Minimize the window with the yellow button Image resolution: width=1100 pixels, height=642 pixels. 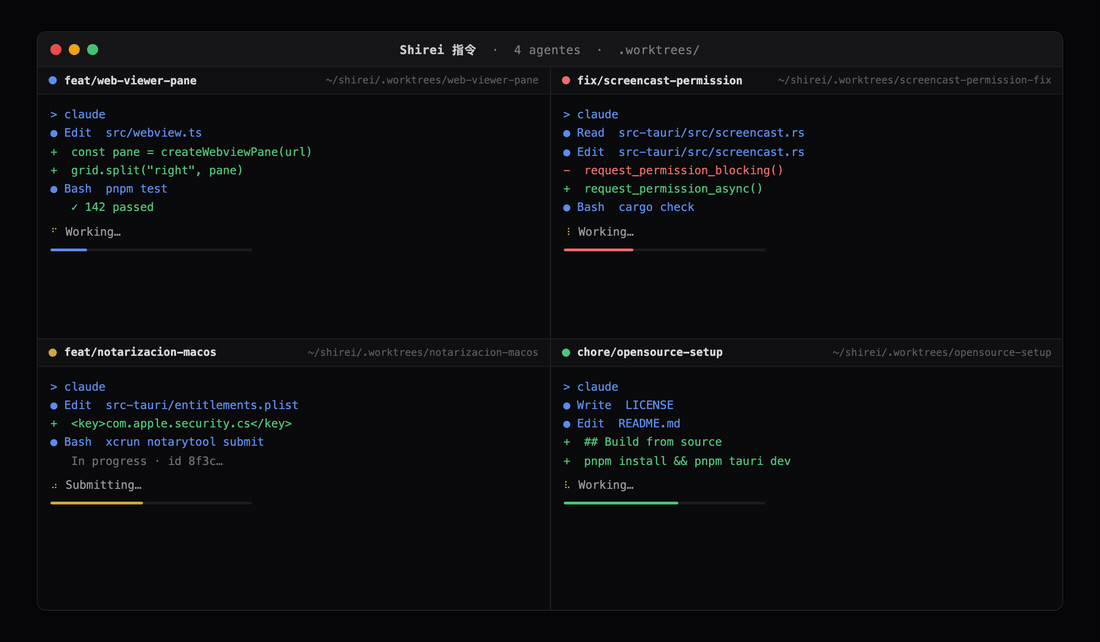click(74, 49)
